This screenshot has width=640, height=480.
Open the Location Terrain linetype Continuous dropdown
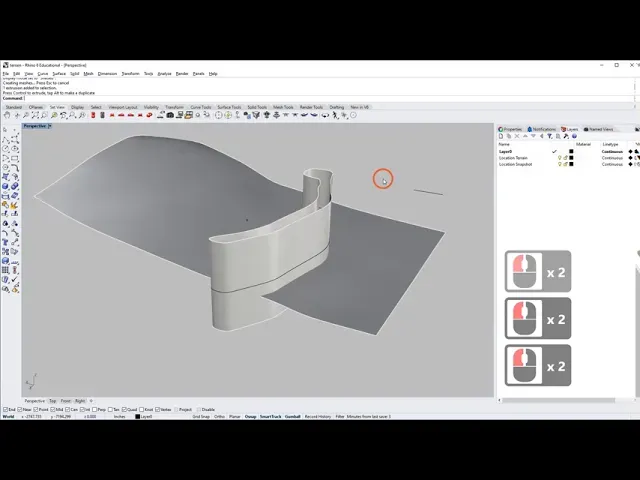point(610,158)
